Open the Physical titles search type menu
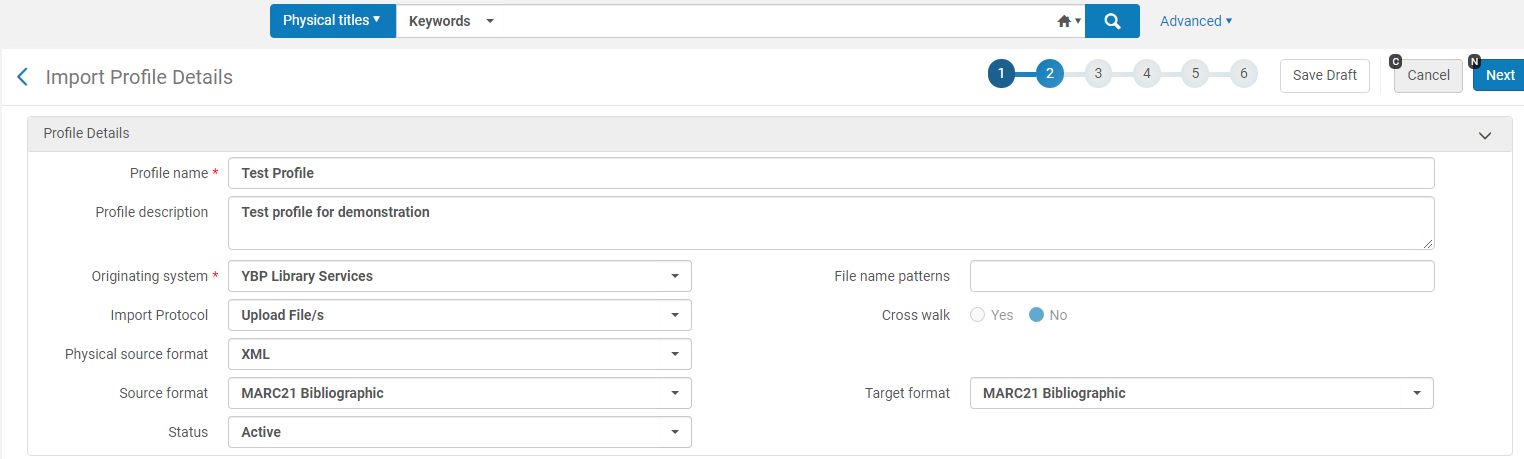 (x=332, y=21)
